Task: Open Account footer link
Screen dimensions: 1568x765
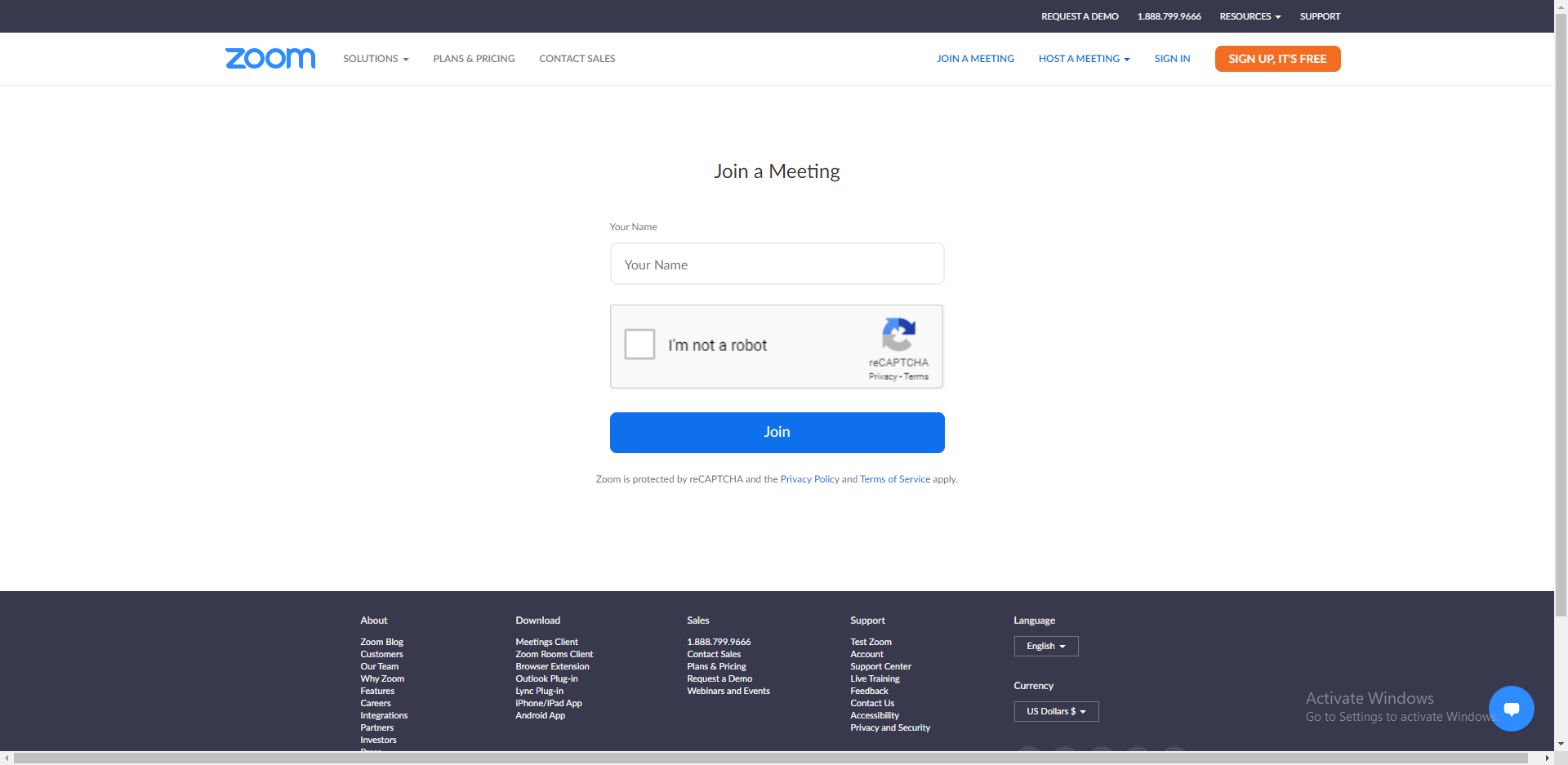Action: 867,654
